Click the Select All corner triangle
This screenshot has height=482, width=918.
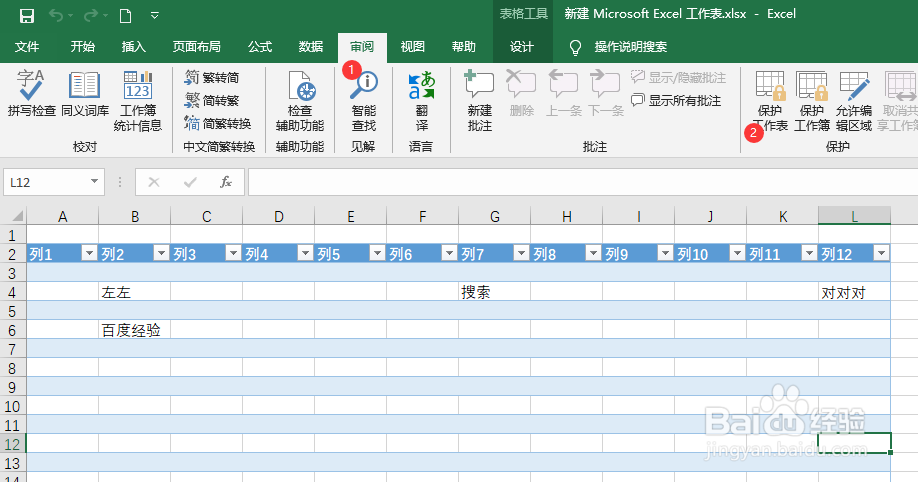click(x=14, y=216)
